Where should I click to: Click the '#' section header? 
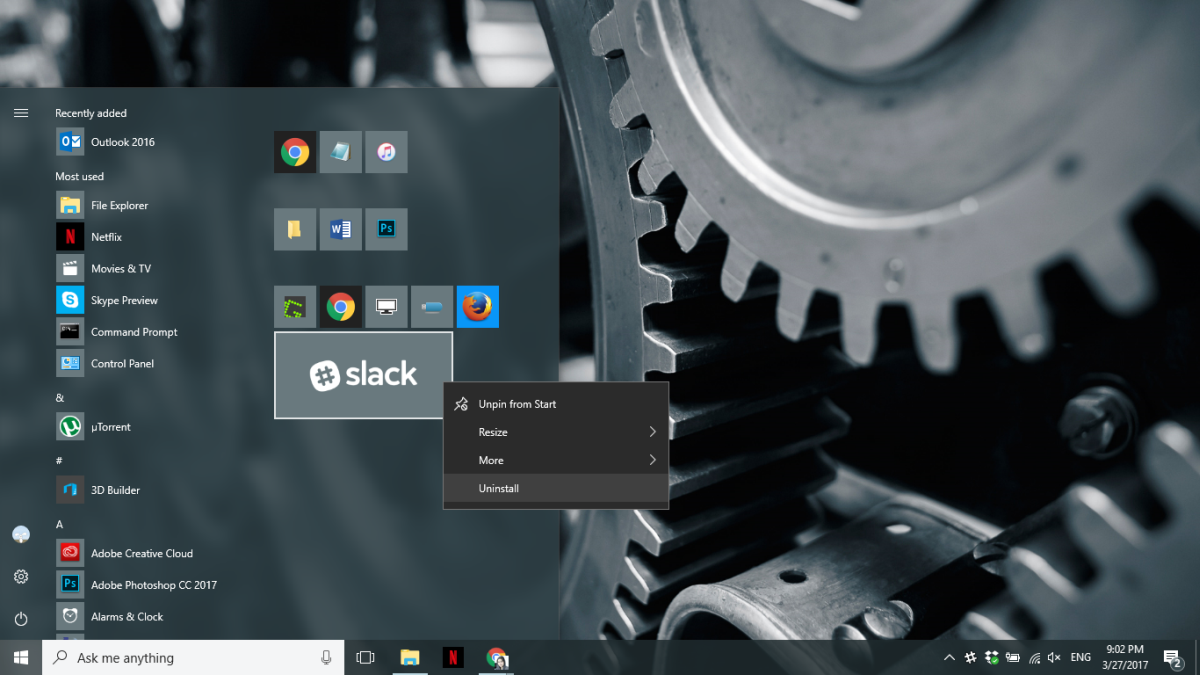coord(59,461)
